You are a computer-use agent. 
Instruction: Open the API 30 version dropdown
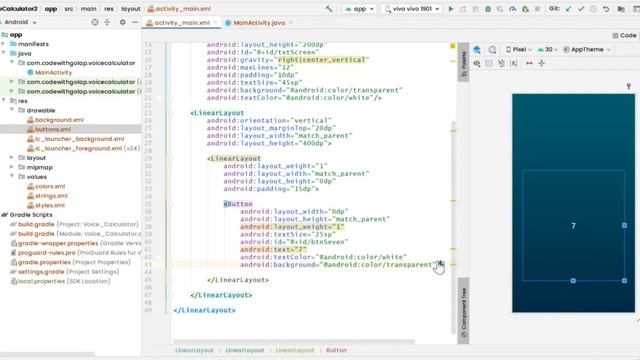548,49
